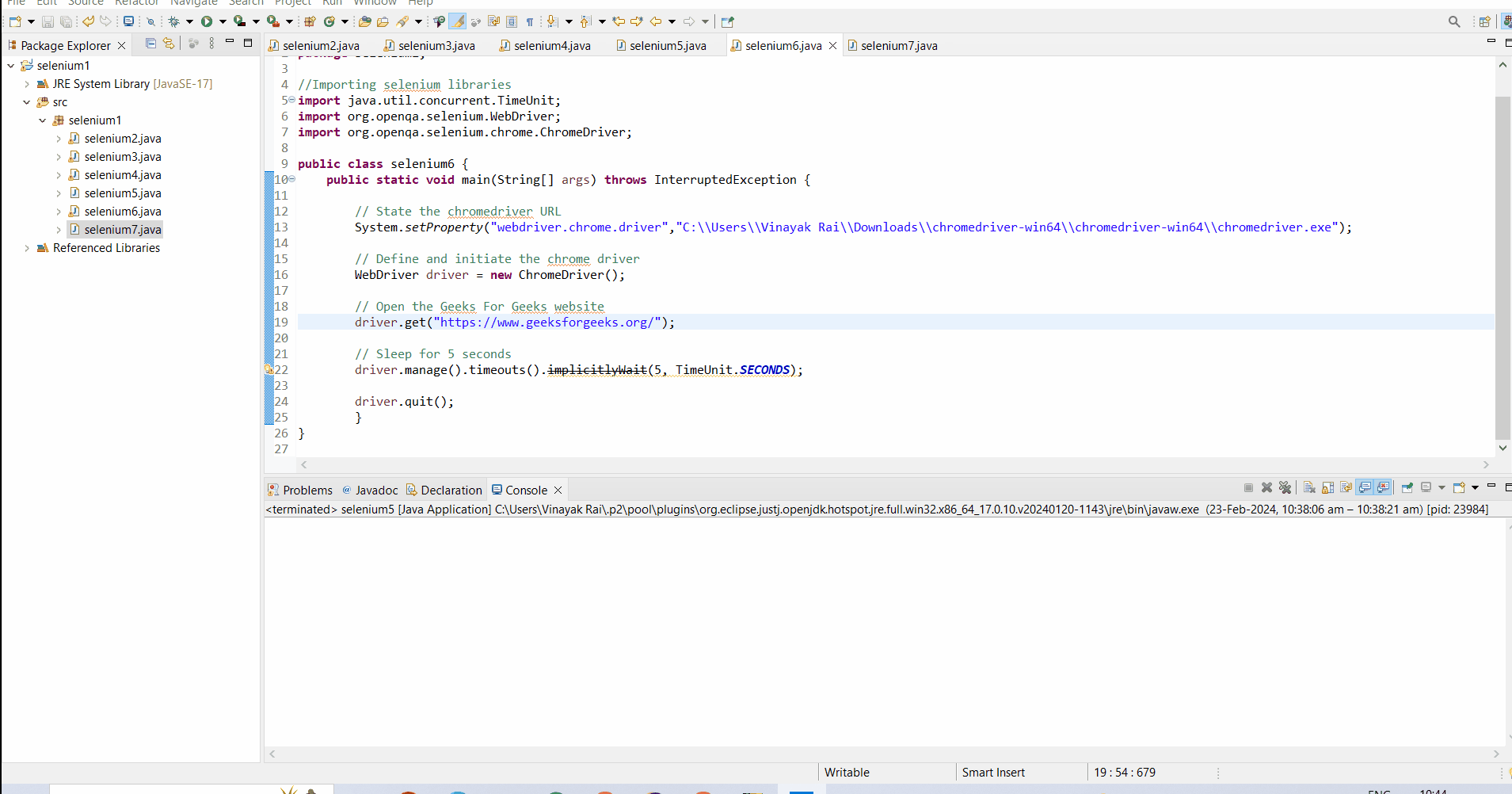Viewport: 1512px width, 794px height.
Task: Expand the Referenced Libraries node
Action: 27,248
